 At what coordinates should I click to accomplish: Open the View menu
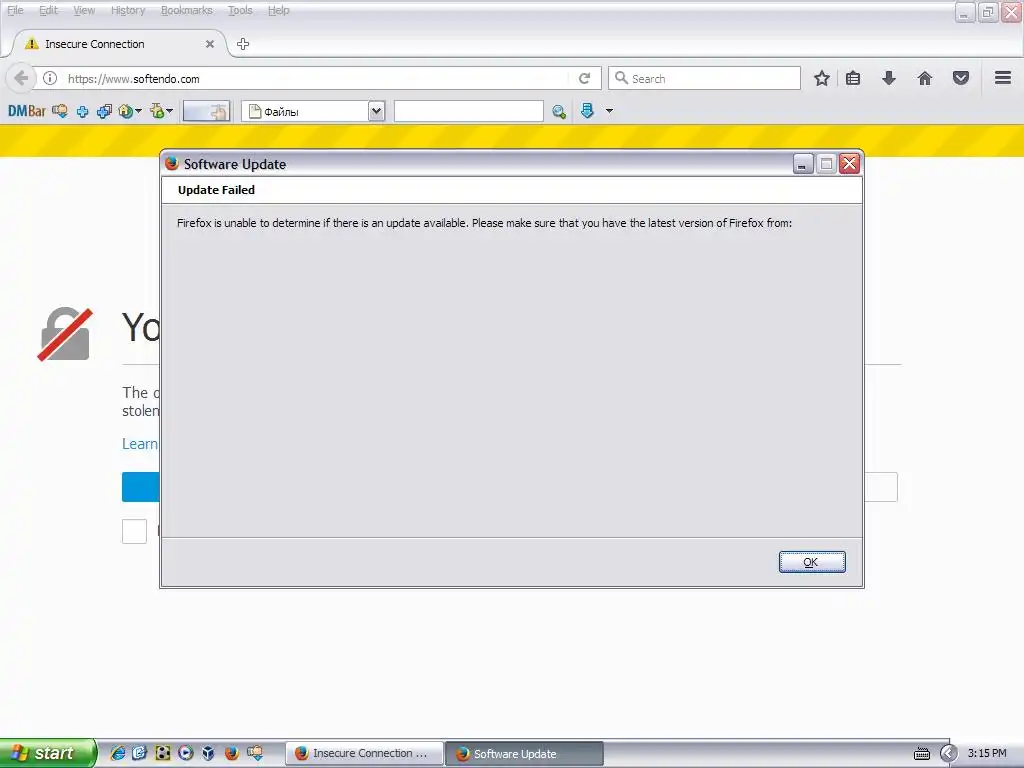coord(84,10)
